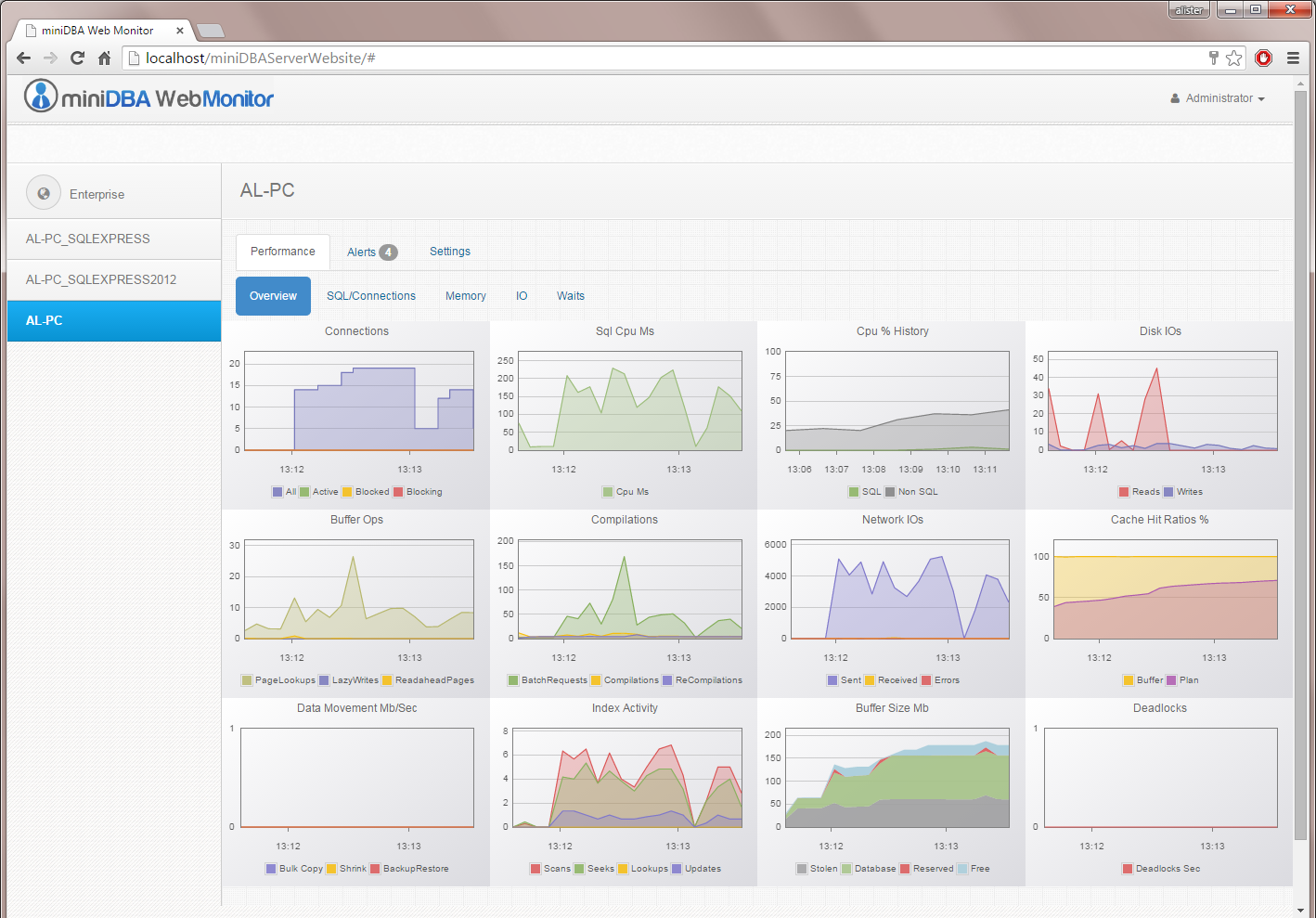Toggle Updates legend in Index Activity
1316x918 pixels.
(696, 869)
